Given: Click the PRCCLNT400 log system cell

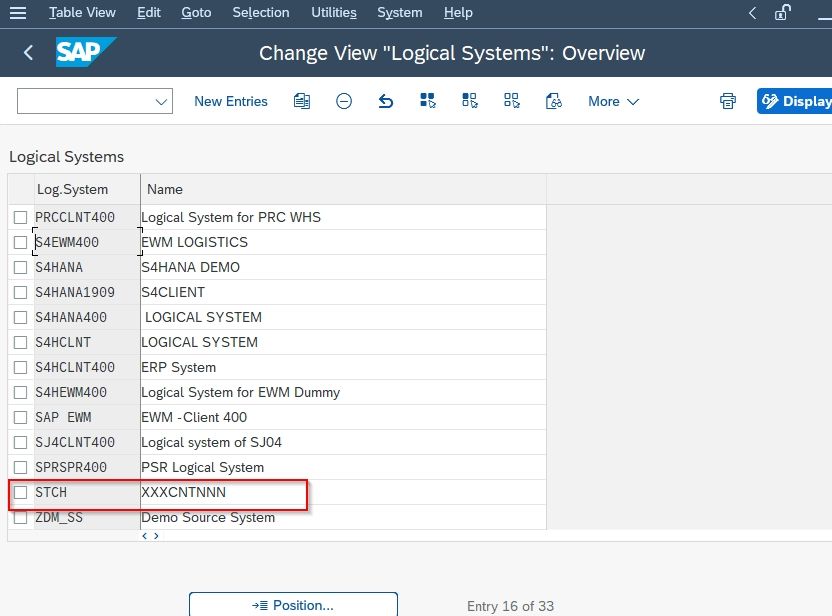Looking at the screenshot, I should (x=87, y=218).
